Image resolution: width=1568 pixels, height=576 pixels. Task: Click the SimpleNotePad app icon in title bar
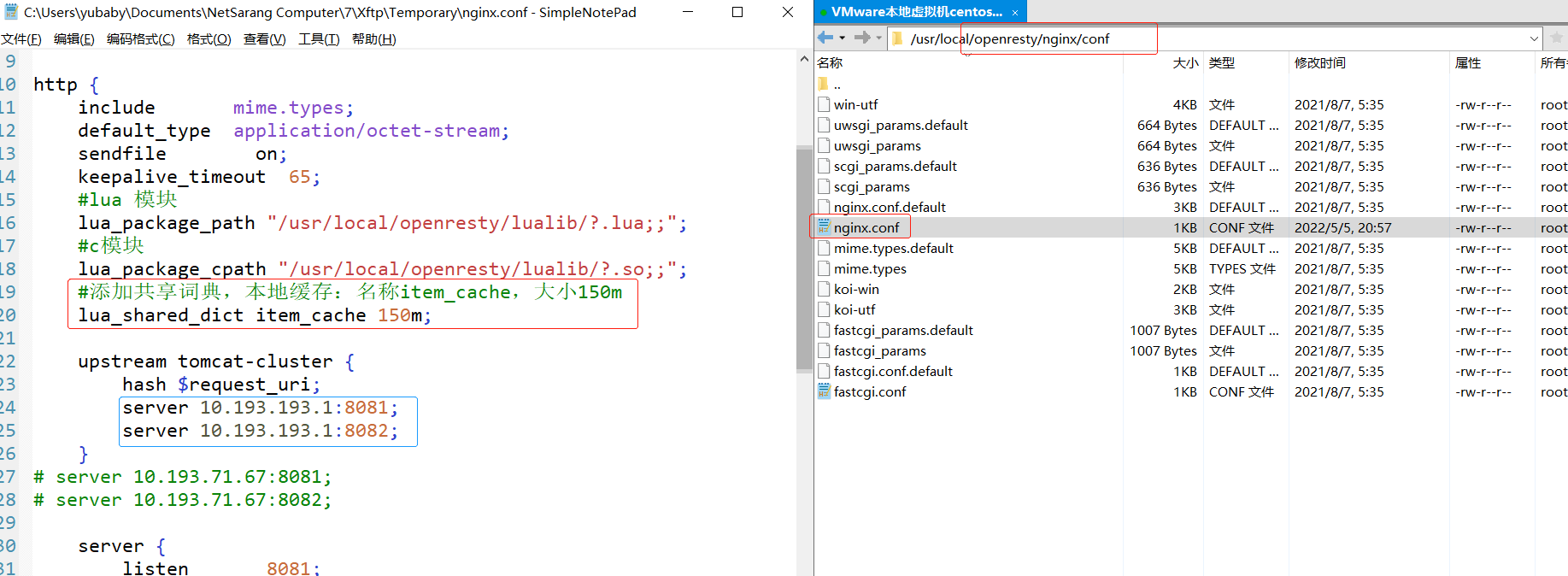11,12
